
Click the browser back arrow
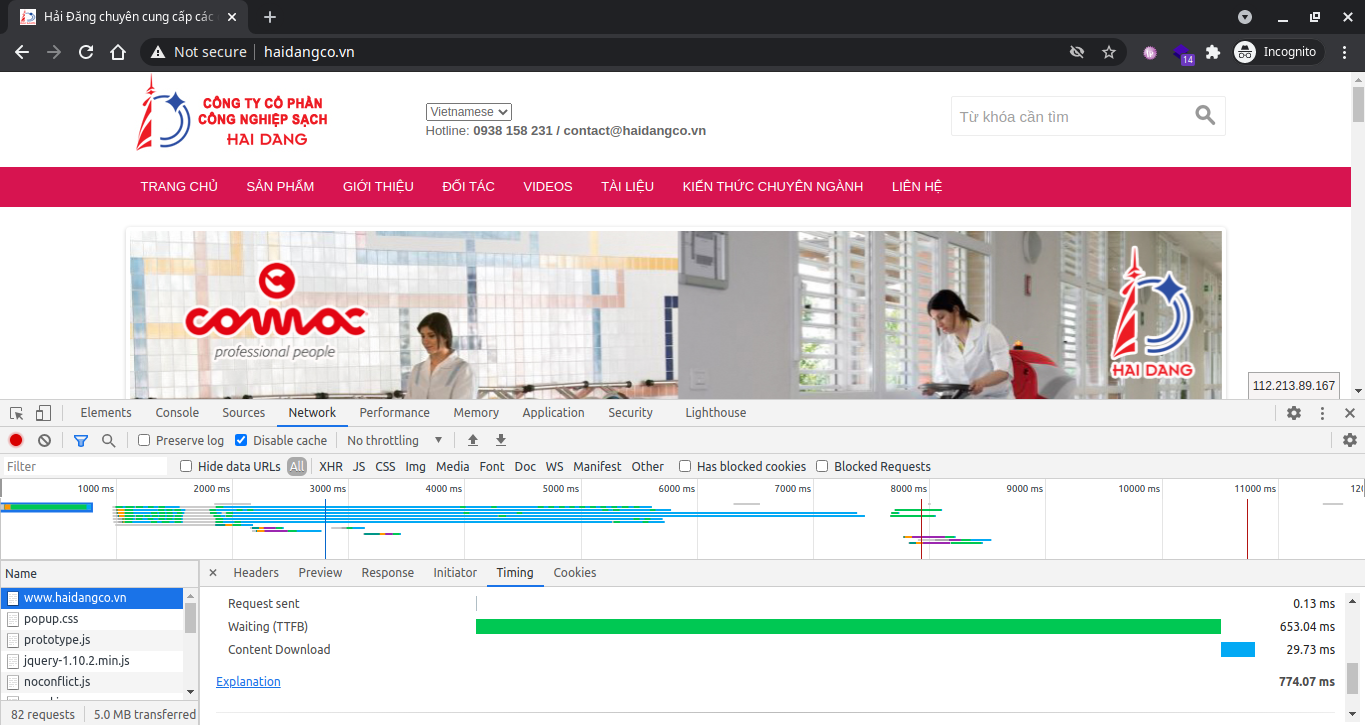pos(22,52)
